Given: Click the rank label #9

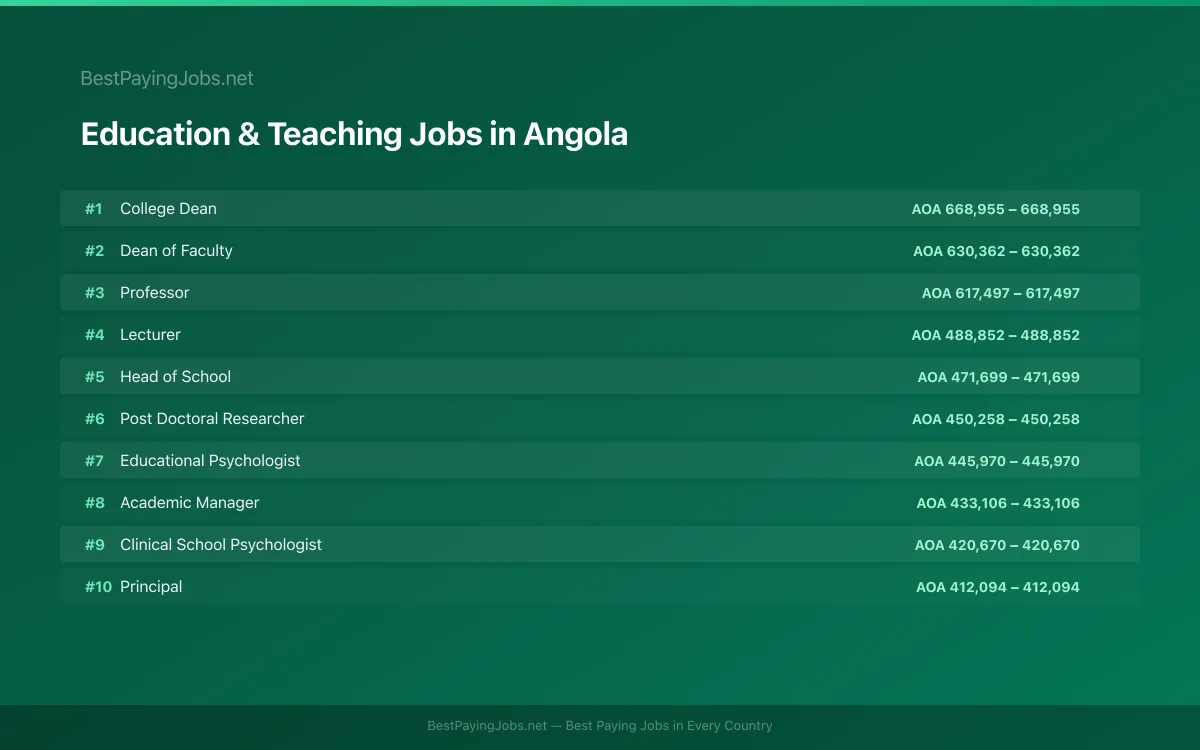Looking at the screenshot, I should click(x=94, y=545).
